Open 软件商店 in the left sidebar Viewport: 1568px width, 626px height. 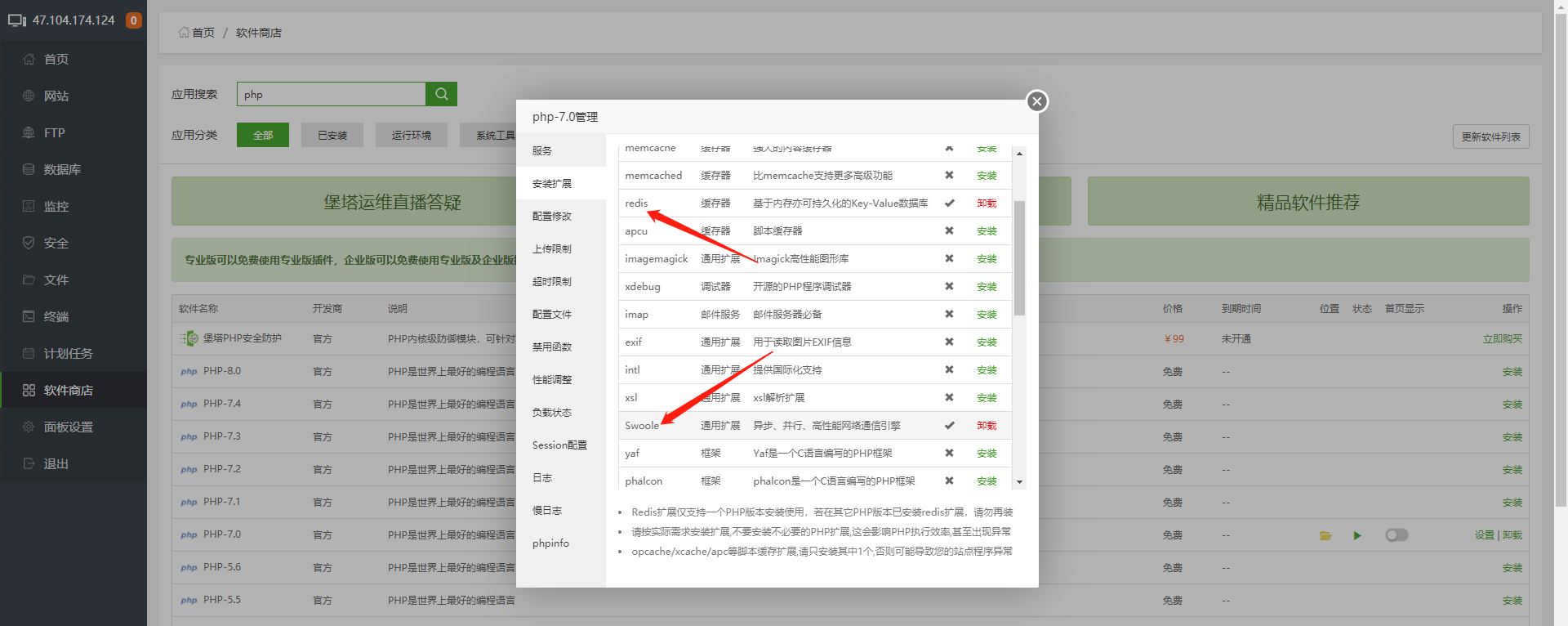69,391
